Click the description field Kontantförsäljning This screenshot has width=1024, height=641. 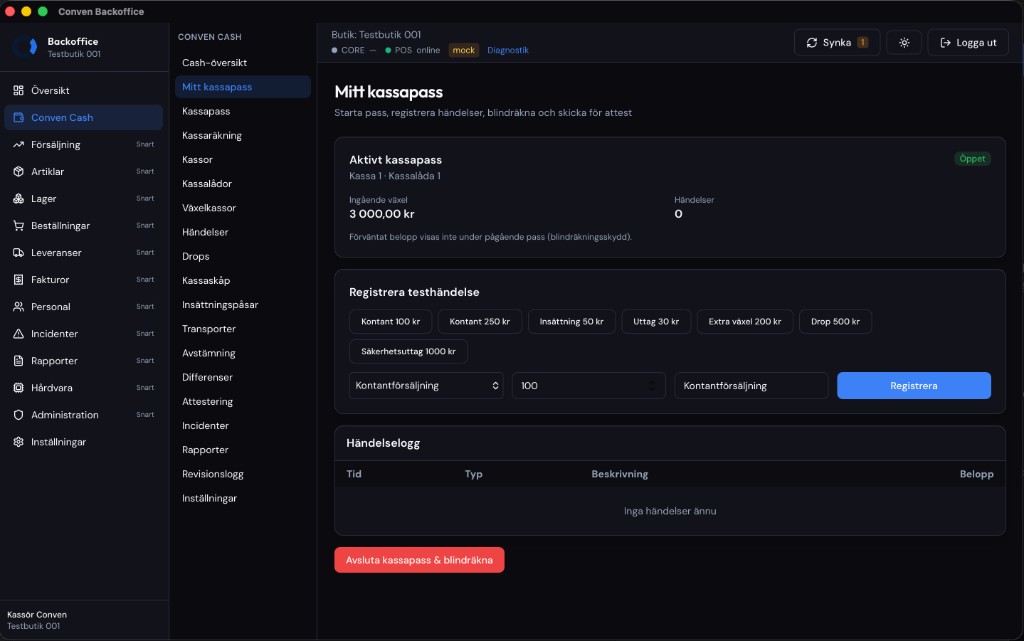[x=751, y=386]
